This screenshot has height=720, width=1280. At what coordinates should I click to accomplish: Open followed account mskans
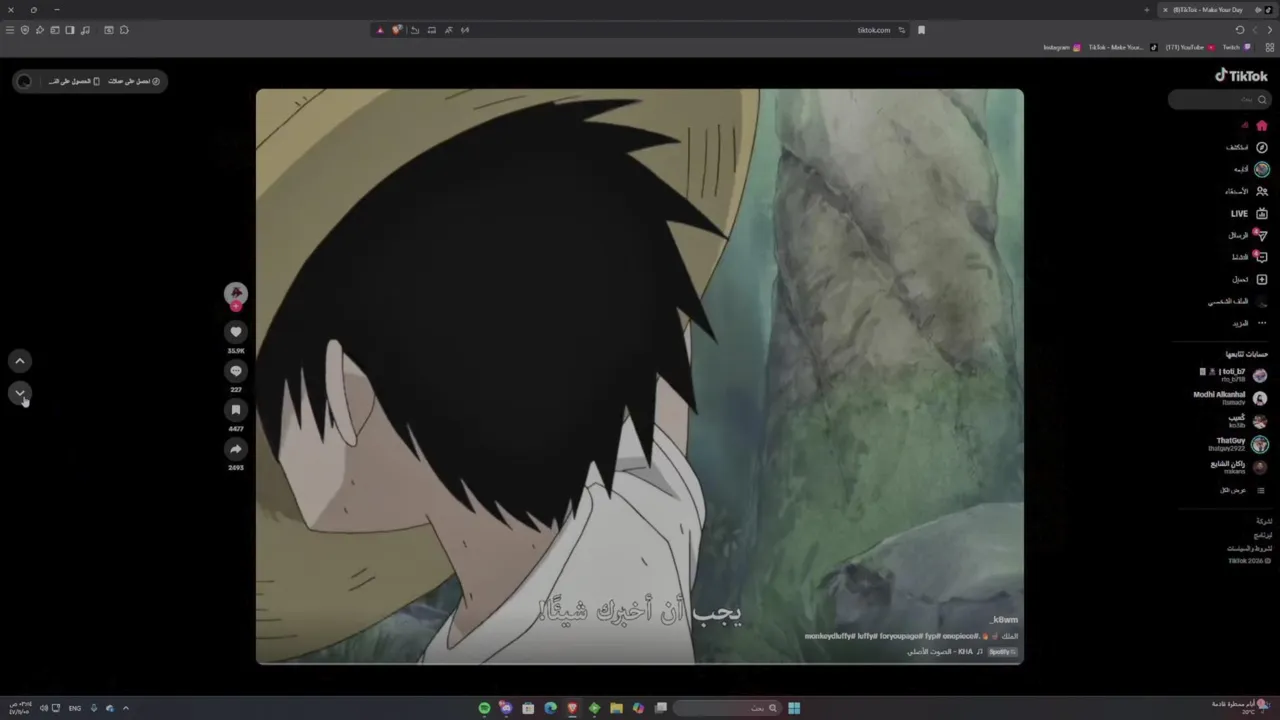click(1239, 467)
